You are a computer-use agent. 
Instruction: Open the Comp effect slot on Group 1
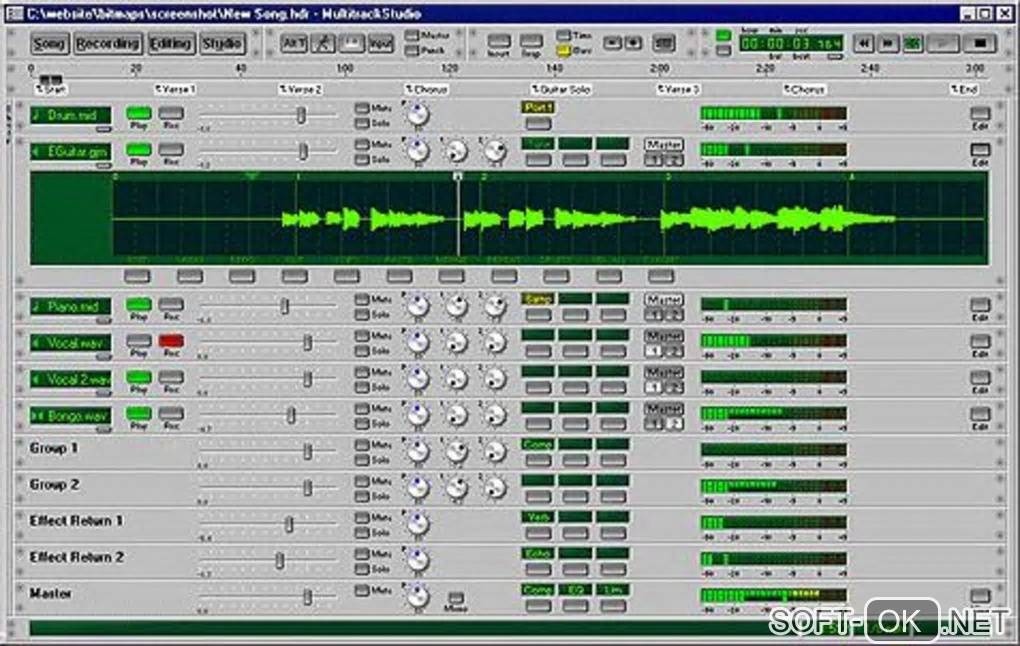pos(538,444)
